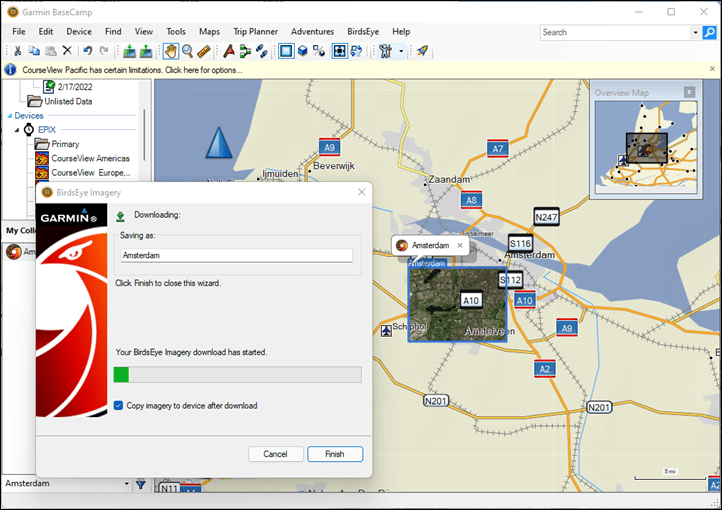Open the Edit menu

(x=46, y=32)
